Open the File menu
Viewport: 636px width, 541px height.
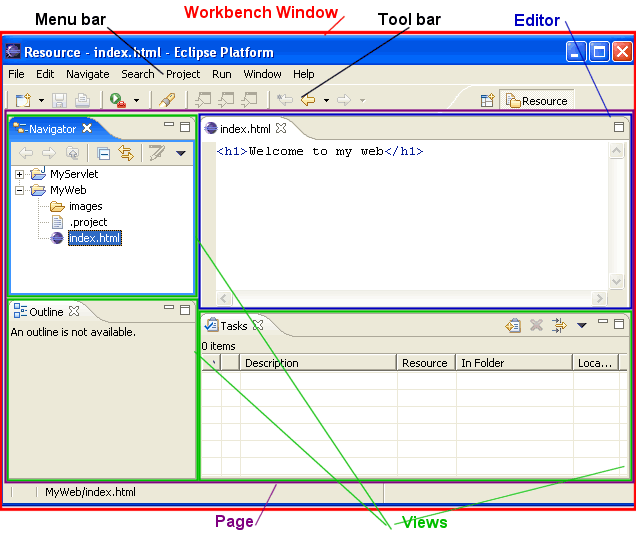click(x=16, y=74)
